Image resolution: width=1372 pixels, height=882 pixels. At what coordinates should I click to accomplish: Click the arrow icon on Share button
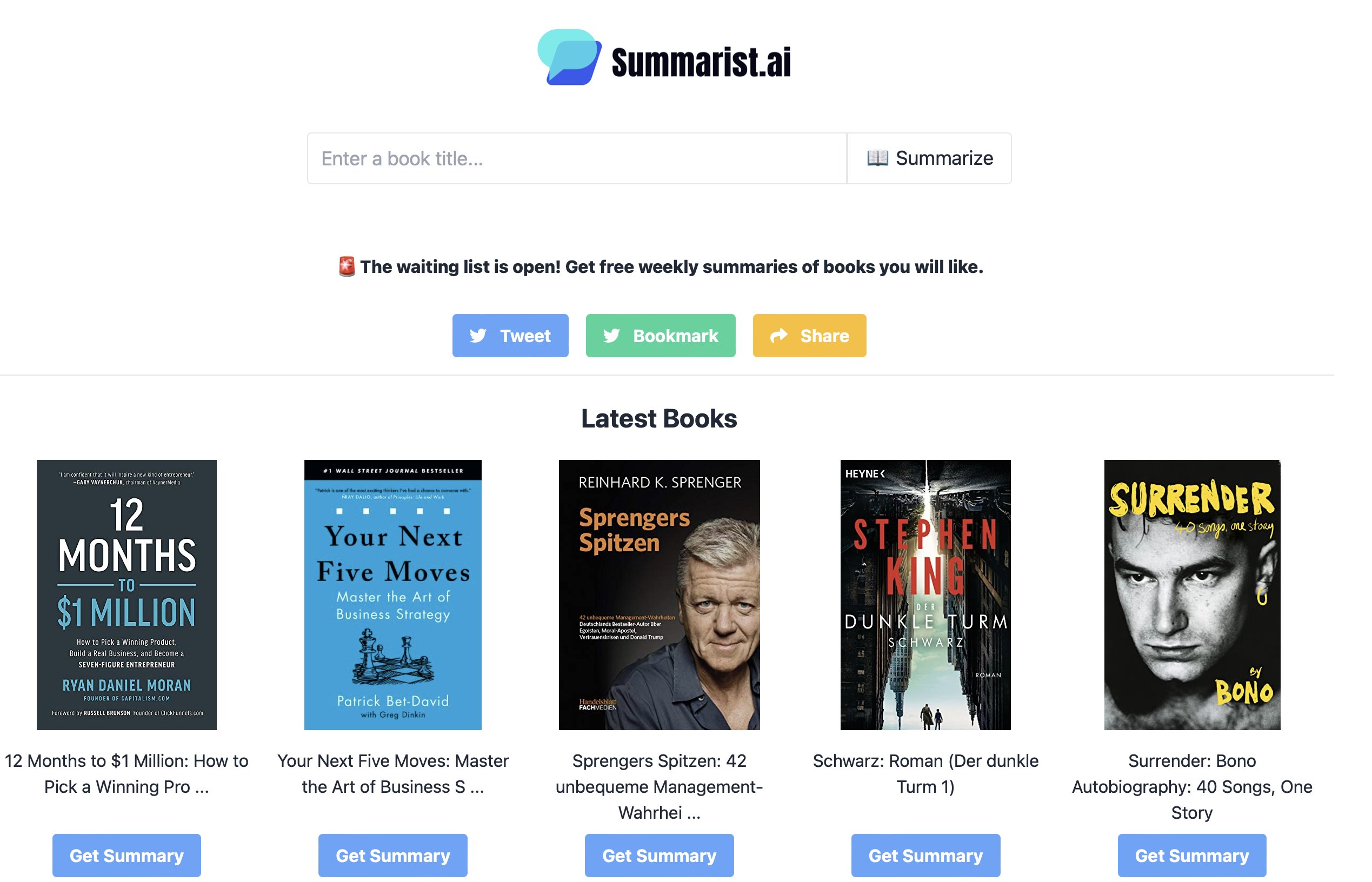[778, 336]
